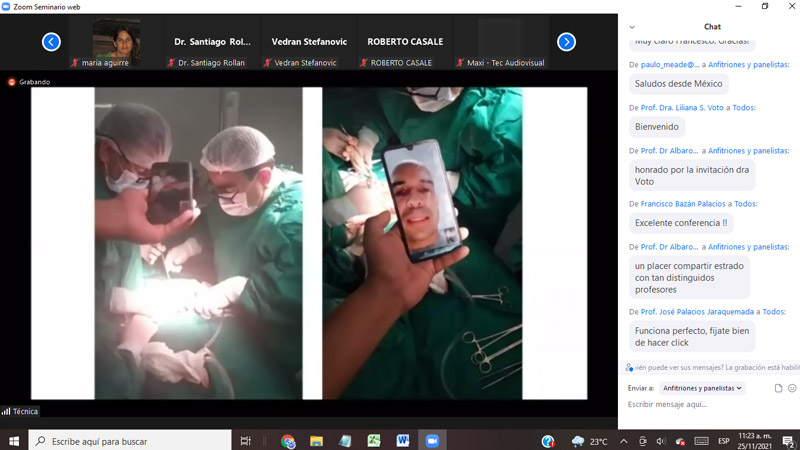Click the taskbar search box
This screenshot has width=800, height=450.
click(x=130, y=441)
